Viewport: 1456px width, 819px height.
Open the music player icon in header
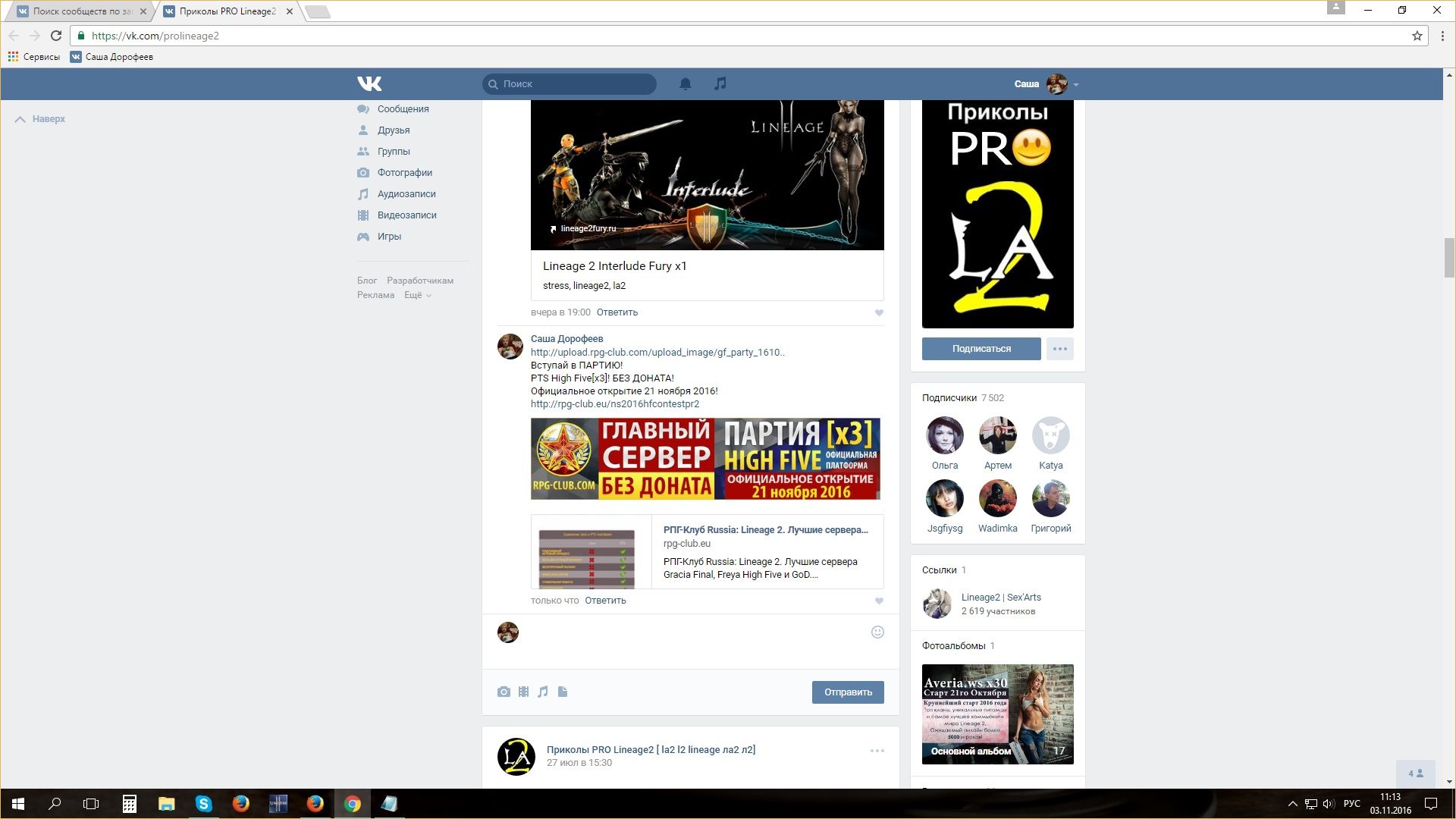pyautogui.click(x=720, y=83)
